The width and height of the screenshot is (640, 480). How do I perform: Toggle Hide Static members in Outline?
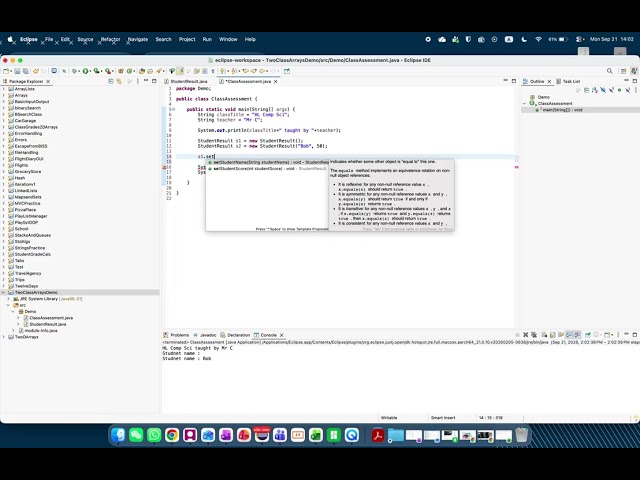tap(611, 90)
